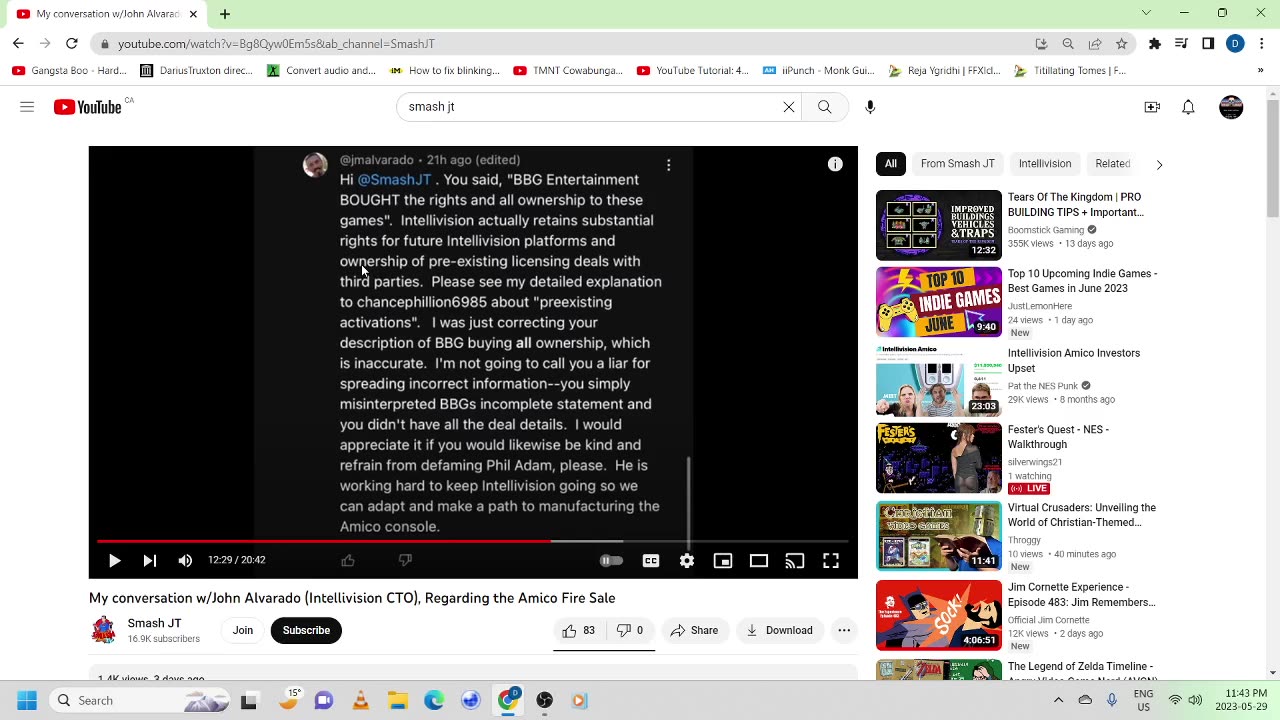
Task: Select the All filter chip
Action: tap(890, 164)
